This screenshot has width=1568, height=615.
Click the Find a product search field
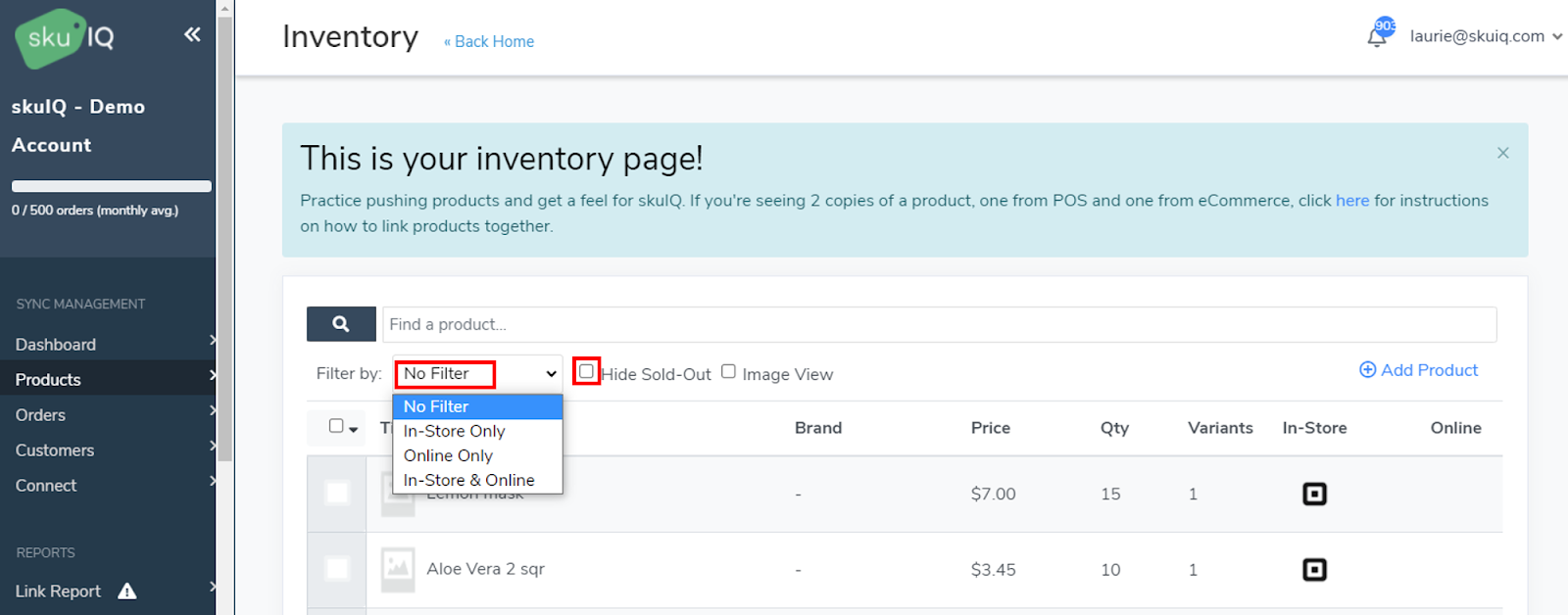click(x=939, y=324)
